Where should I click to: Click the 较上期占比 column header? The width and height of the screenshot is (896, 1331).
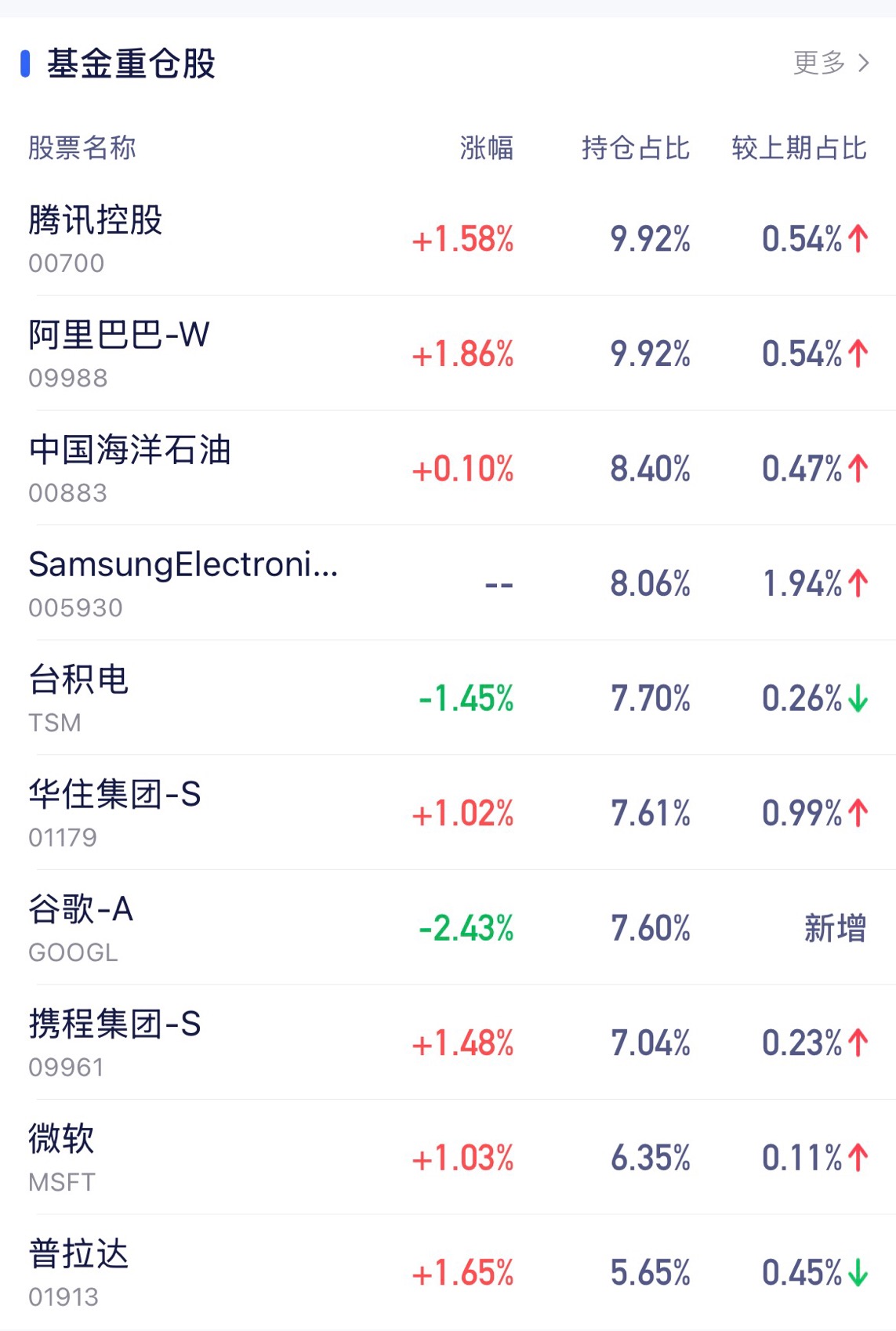coord(799,147)
